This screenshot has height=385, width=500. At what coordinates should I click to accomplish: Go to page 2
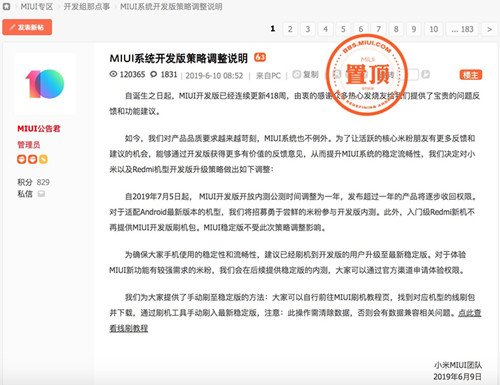(290, 29)
